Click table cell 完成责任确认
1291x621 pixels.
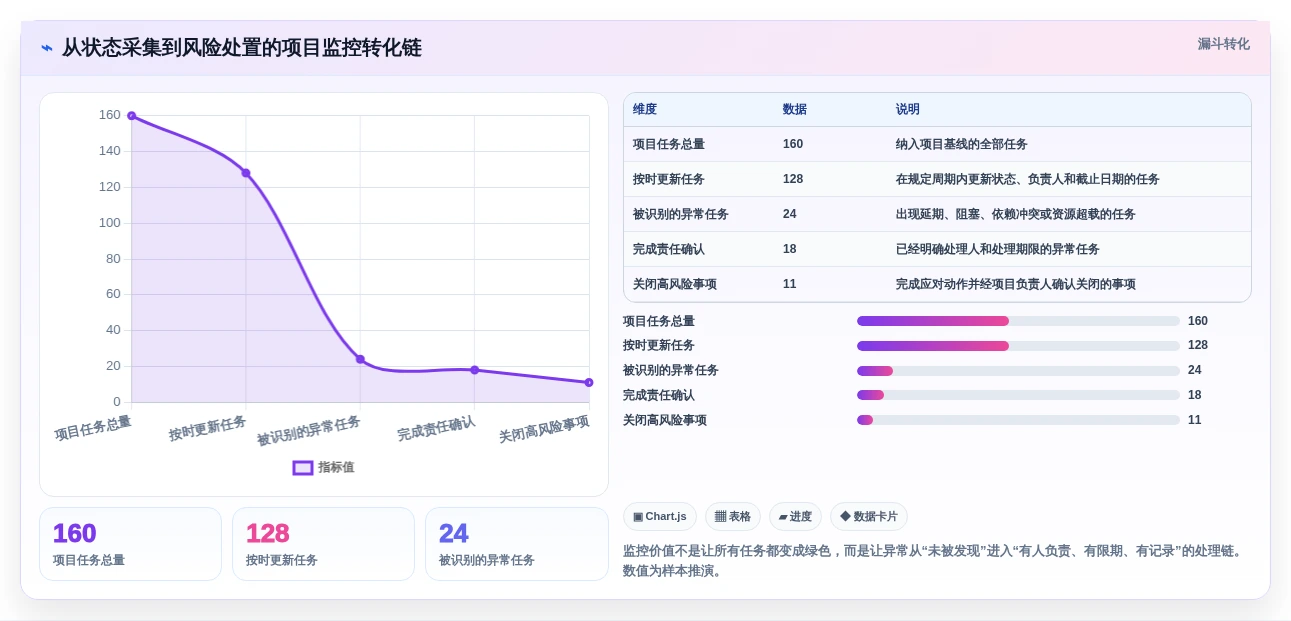coord(669,249)
